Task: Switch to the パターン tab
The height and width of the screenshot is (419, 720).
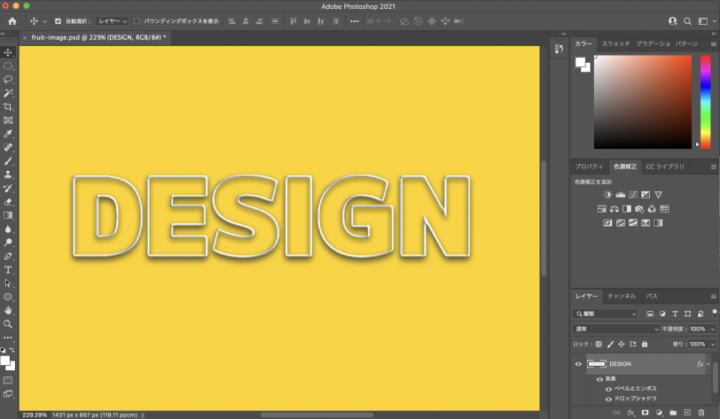Action: (687, 44)
